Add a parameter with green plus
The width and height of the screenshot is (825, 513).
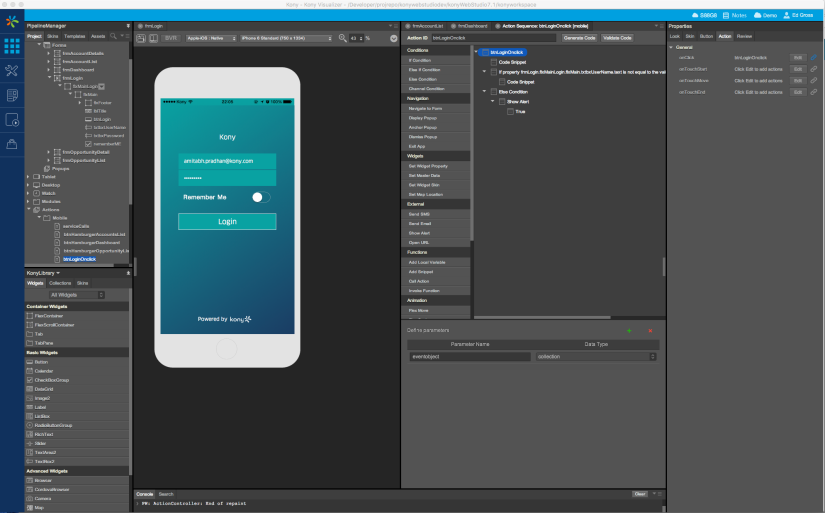point(629,330)
